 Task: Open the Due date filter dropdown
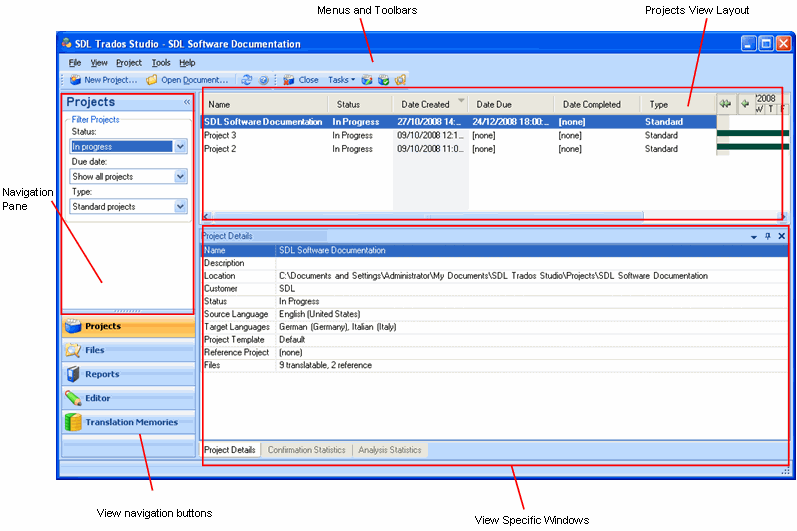pos(180,176)
